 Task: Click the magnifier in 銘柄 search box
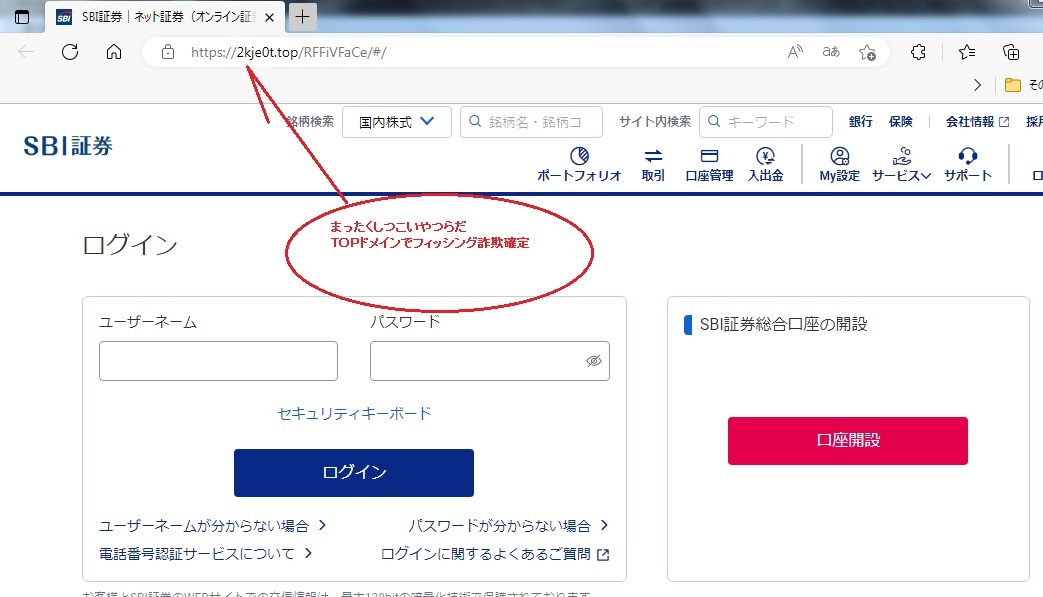click(475, 122)
